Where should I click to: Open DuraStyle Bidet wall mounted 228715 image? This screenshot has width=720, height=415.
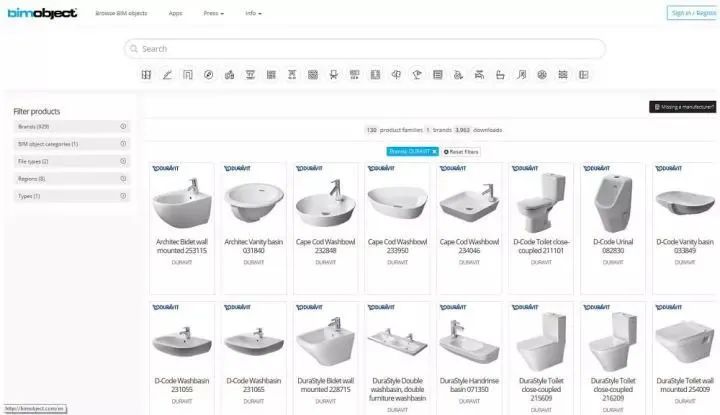point(326,341)
